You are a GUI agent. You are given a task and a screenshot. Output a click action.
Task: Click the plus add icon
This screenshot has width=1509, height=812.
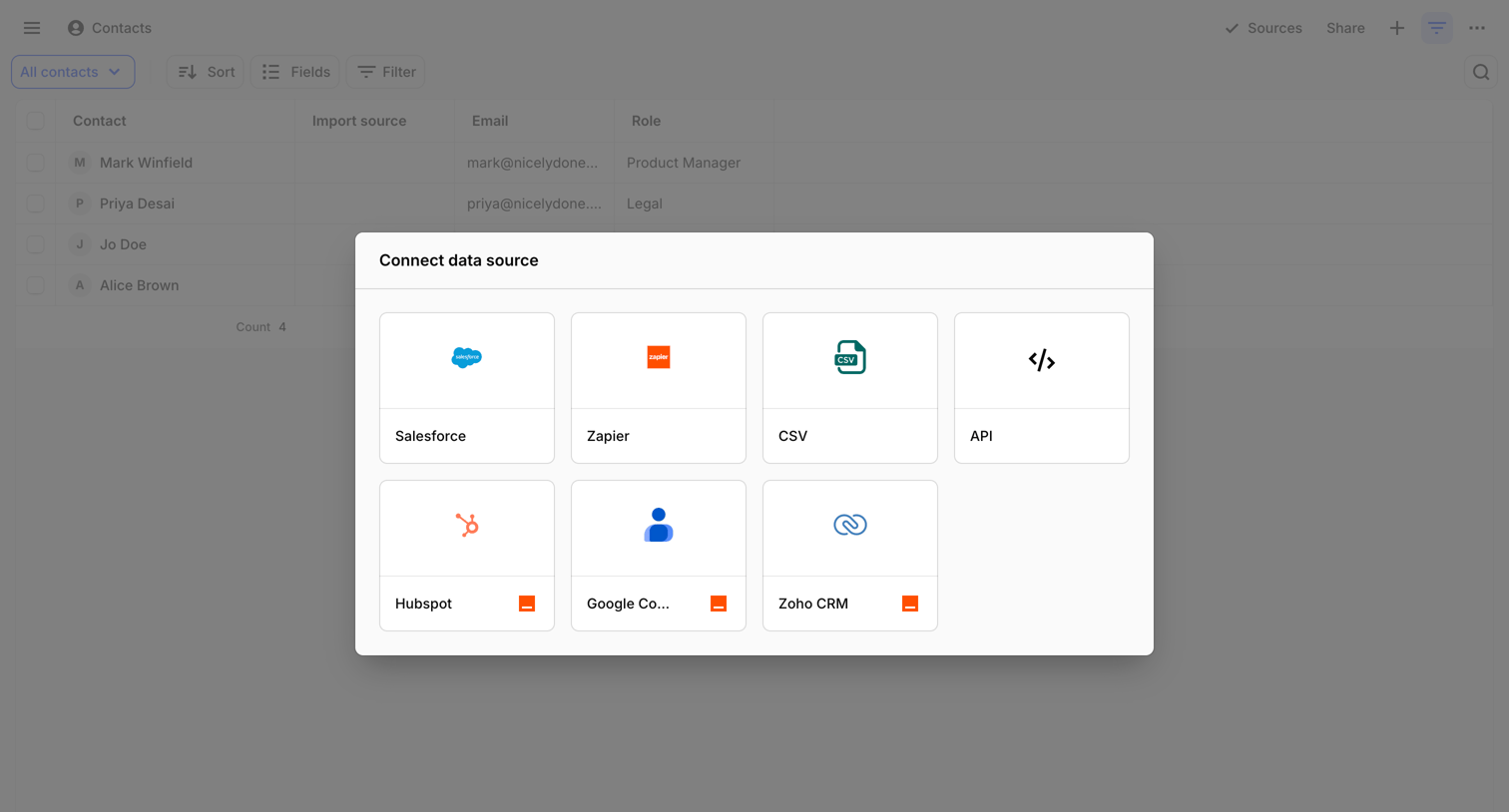[x=1397, y=28]
